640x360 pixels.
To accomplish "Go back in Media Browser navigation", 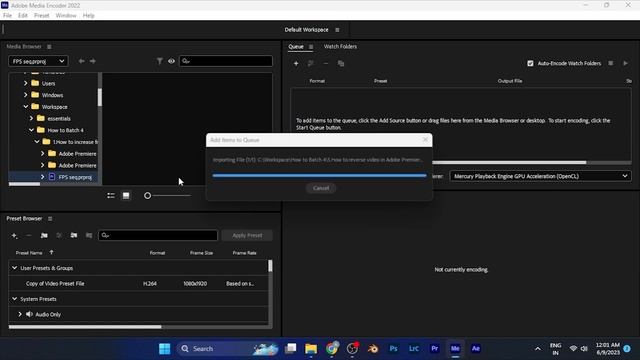I will pyautogui.click(x=82, y=61).
